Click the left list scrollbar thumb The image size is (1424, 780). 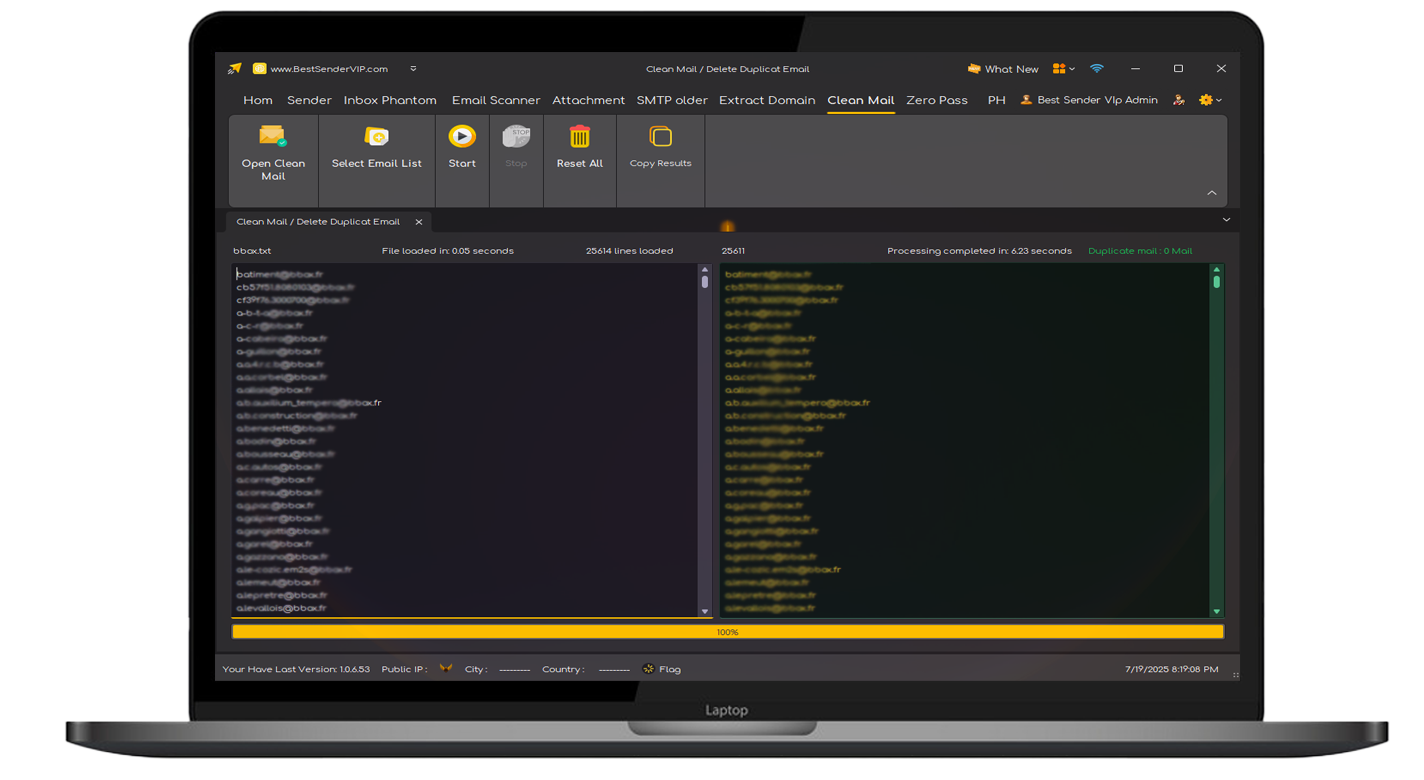tap(704, 282)
